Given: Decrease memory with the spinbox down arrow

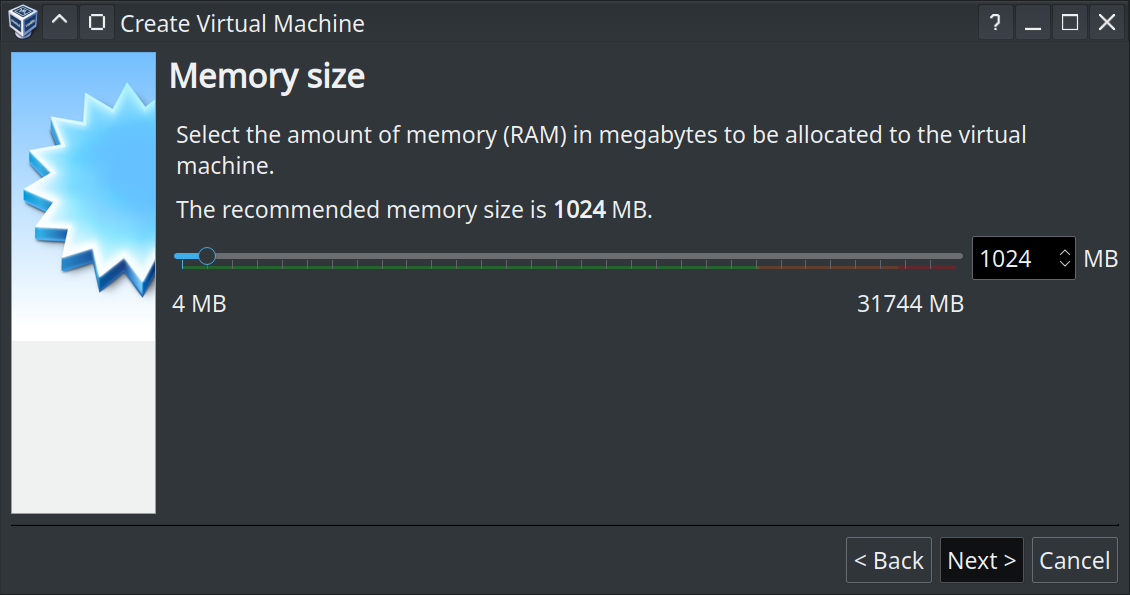Looking at the screenshot, I should (x=1065, y=266).
